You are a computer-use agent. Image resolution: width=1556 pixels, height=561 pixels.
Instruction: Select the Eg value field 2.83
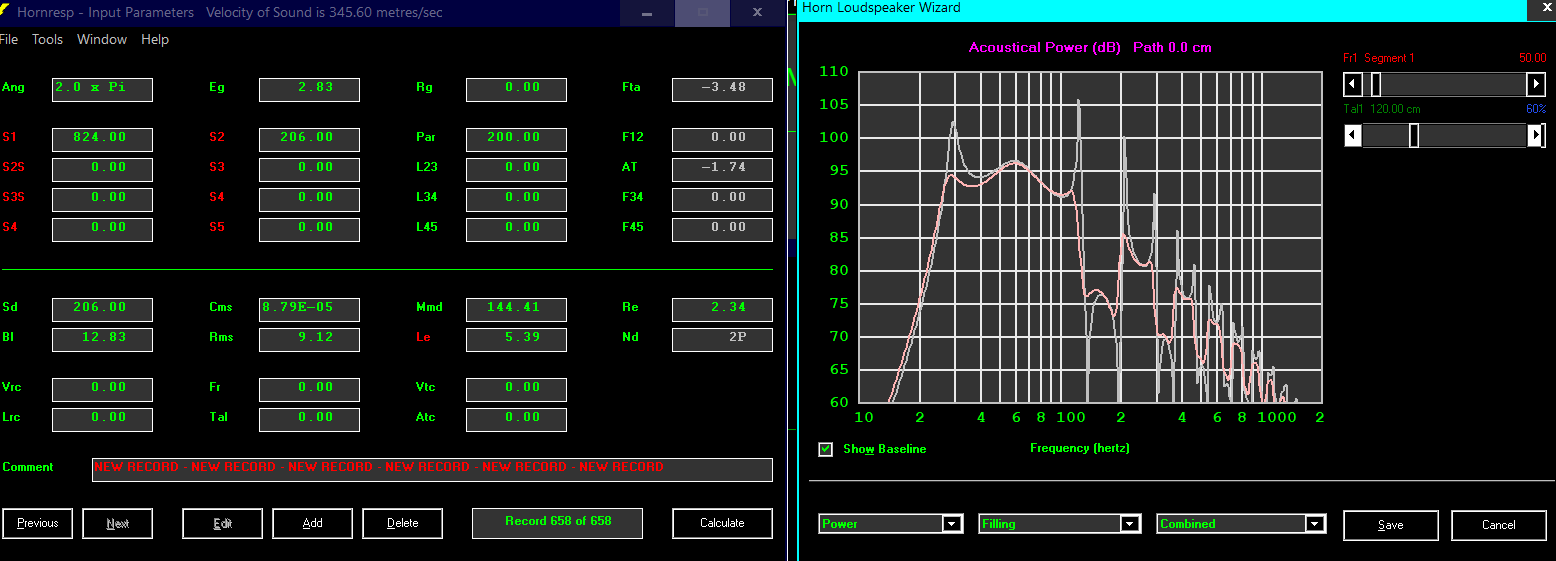[x=309, y=89]
